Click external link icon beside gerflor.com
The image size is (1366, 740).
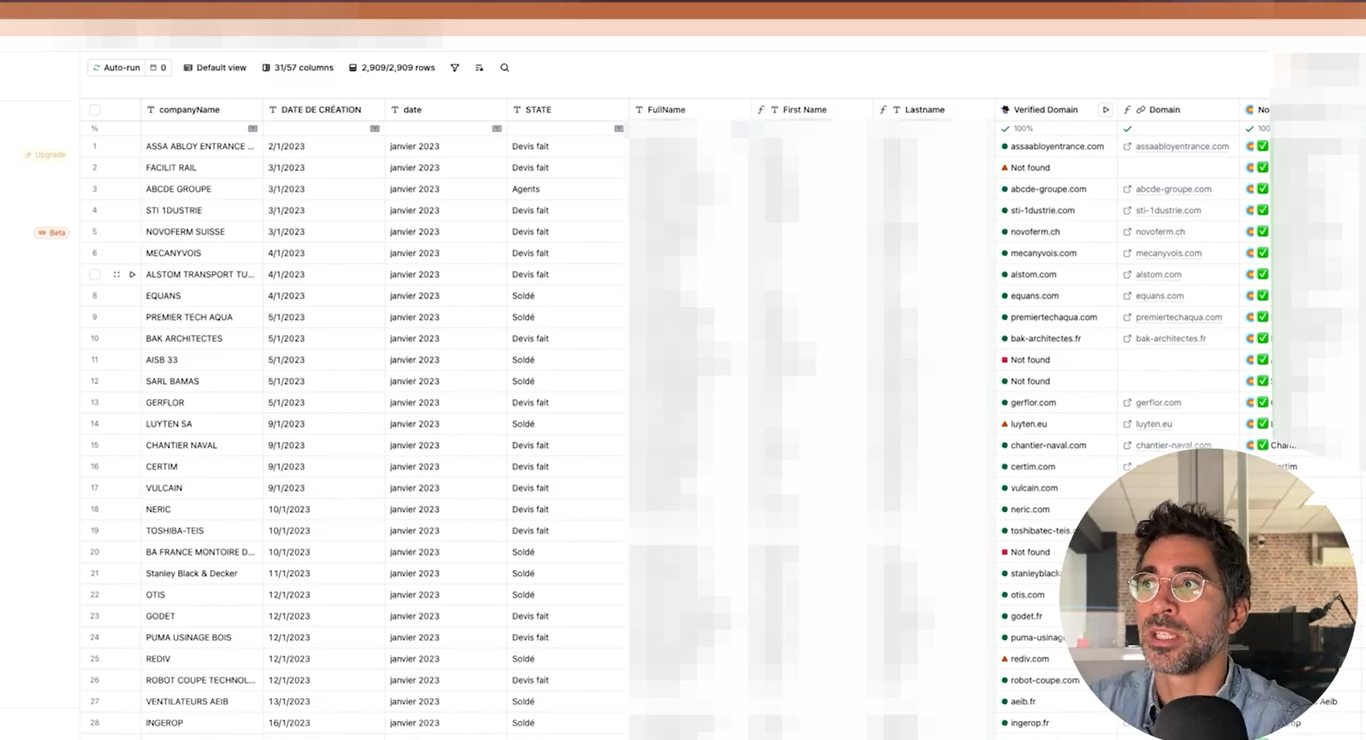pos(1127,403)
